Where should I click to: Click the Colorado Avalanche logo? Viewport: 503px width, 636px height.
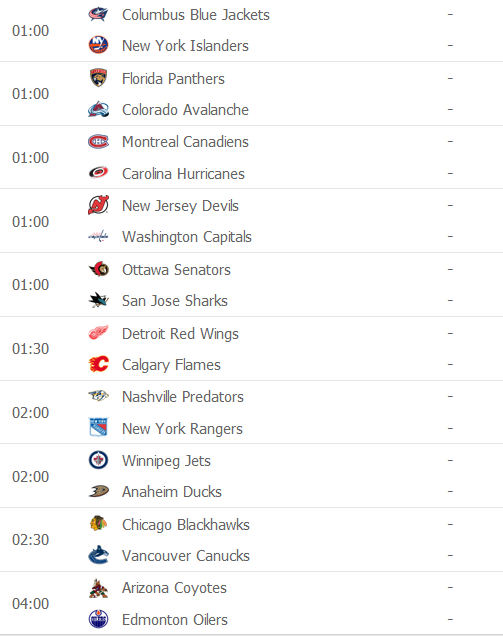pyautogui.click(x=98, y=109)
